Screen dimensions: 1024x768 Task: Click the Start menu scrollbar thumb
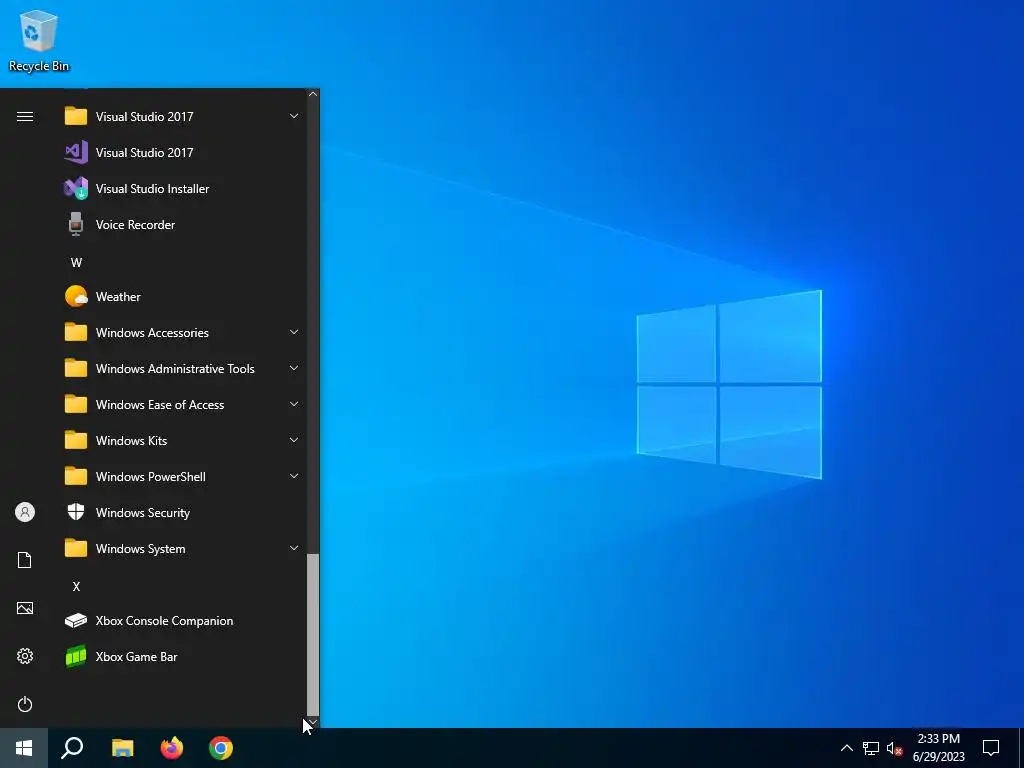click(x=313, y=634)
